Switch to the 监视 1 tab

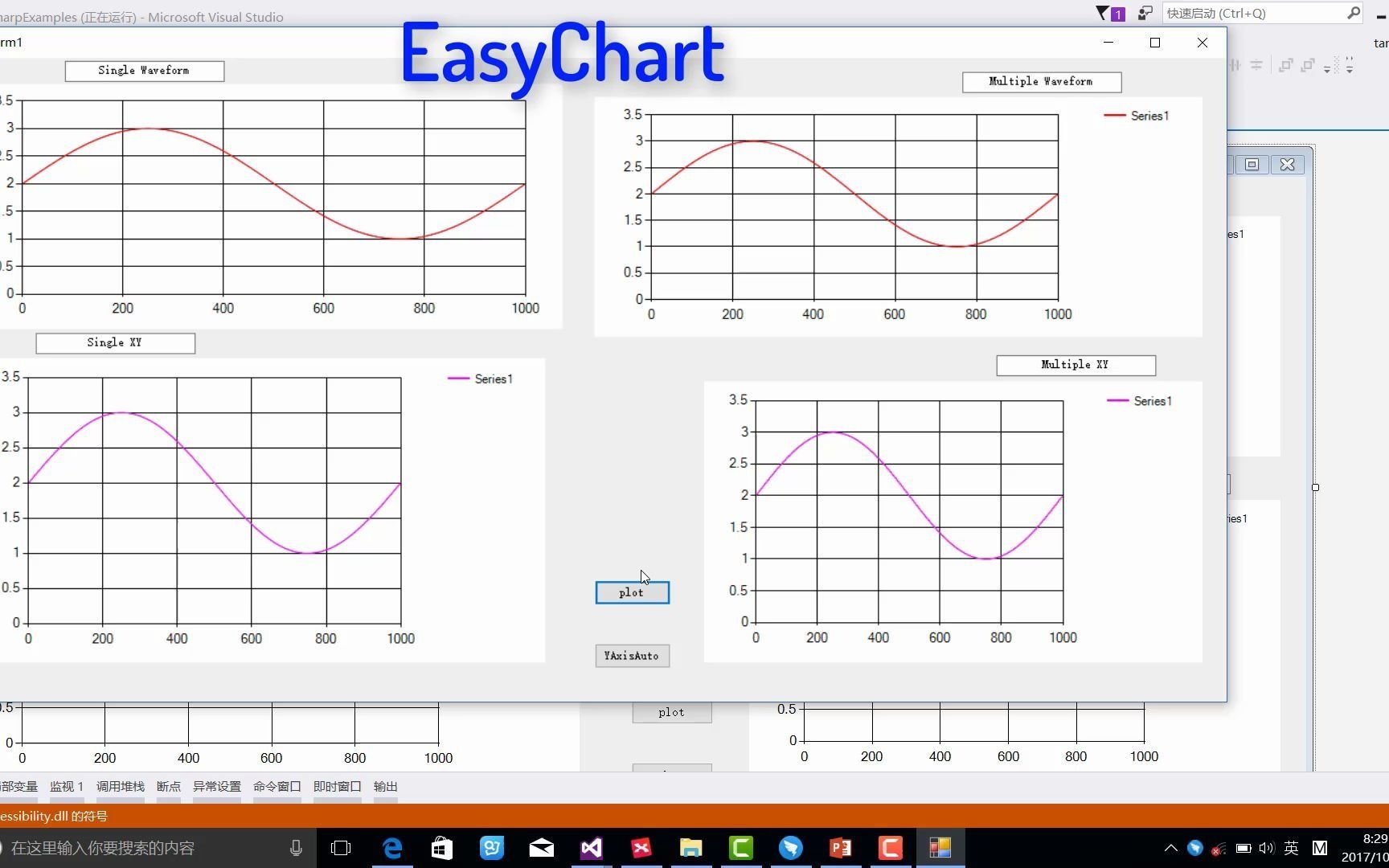(67, 787)
